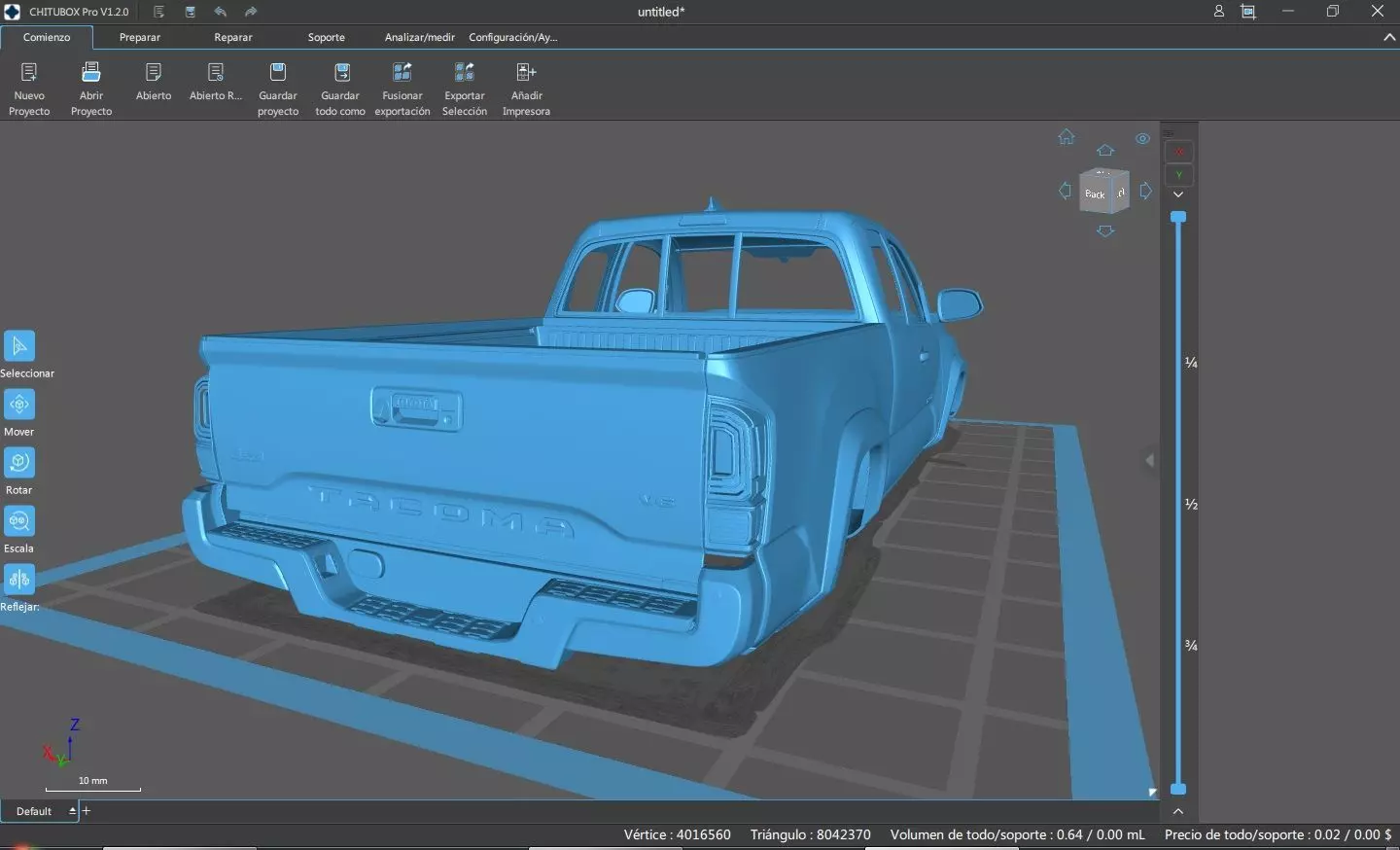Screen dimensions: 1400x850
Task: Click the Triángulo : 8042370 status text
Action: 811,834
